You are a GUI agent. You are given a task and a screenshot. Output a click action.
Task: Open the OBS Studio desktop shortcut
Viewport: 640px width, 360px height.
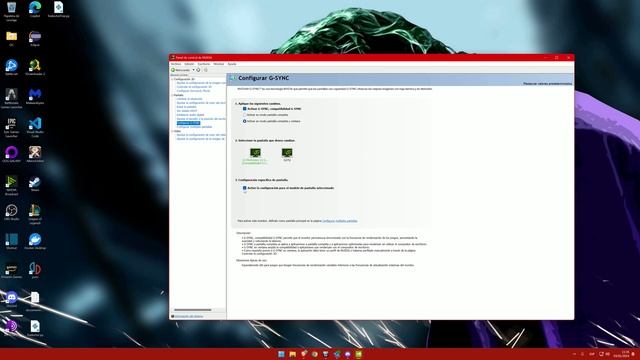pyautogui.click(x=11, y=211)
